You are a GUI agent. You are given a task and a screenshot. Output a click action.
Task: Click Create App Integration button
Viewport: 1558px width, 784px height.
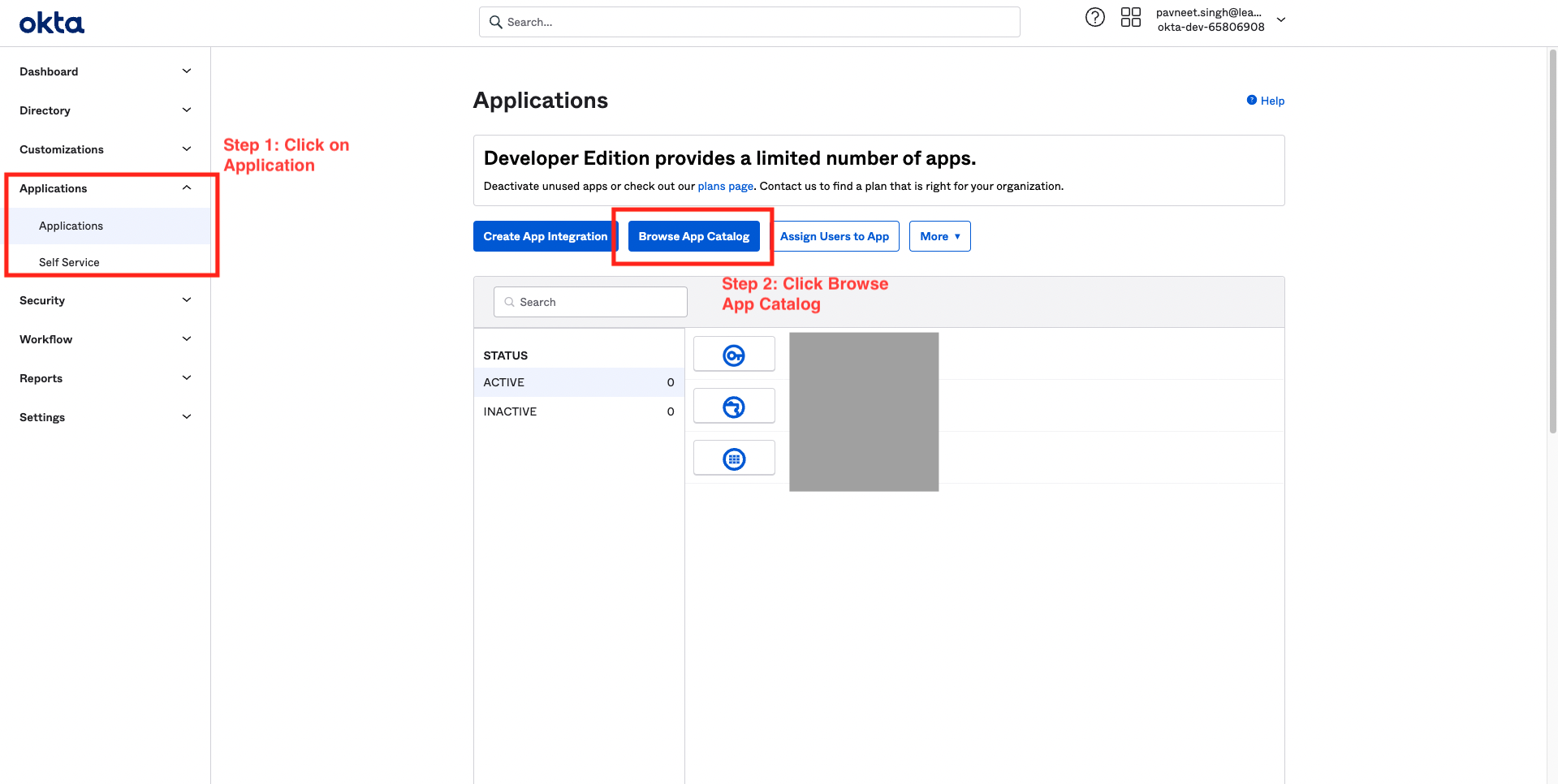tap(546, 236)
